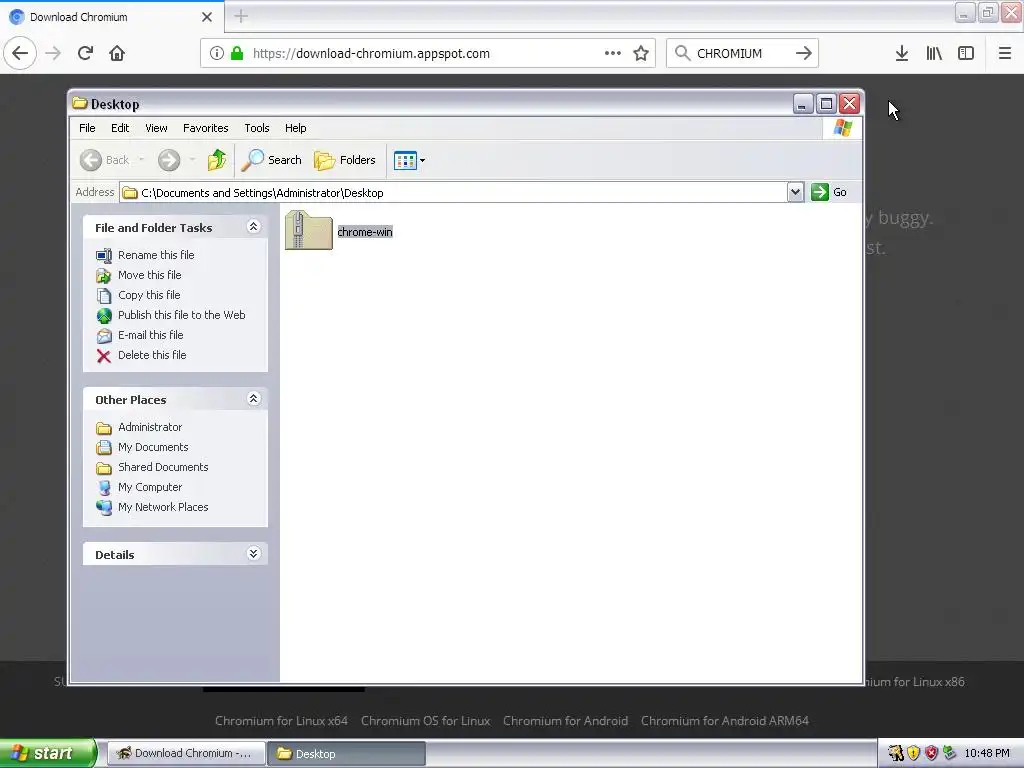Screen dimensions: 1024x768
Task: Click Delete this file
Action: point(152,355)
